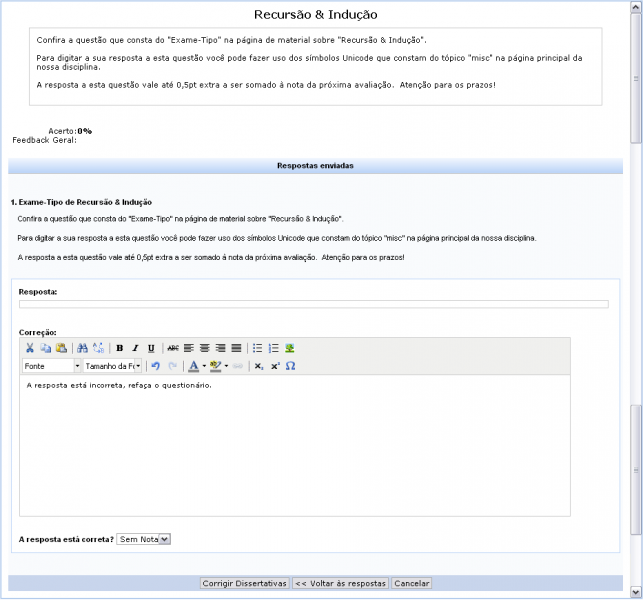Viewport: 643px width, 600px height.
Task: Click the Copy icon in editor toolbar
Action: pyautogui.click(x=45, y=348)
